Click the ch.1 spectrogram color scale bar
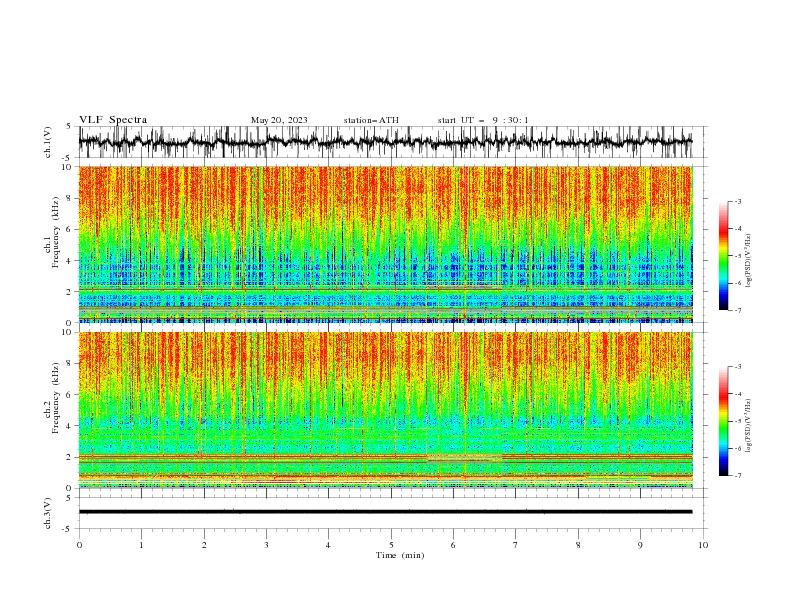792x612 pixels. click(x=723, y=256)
